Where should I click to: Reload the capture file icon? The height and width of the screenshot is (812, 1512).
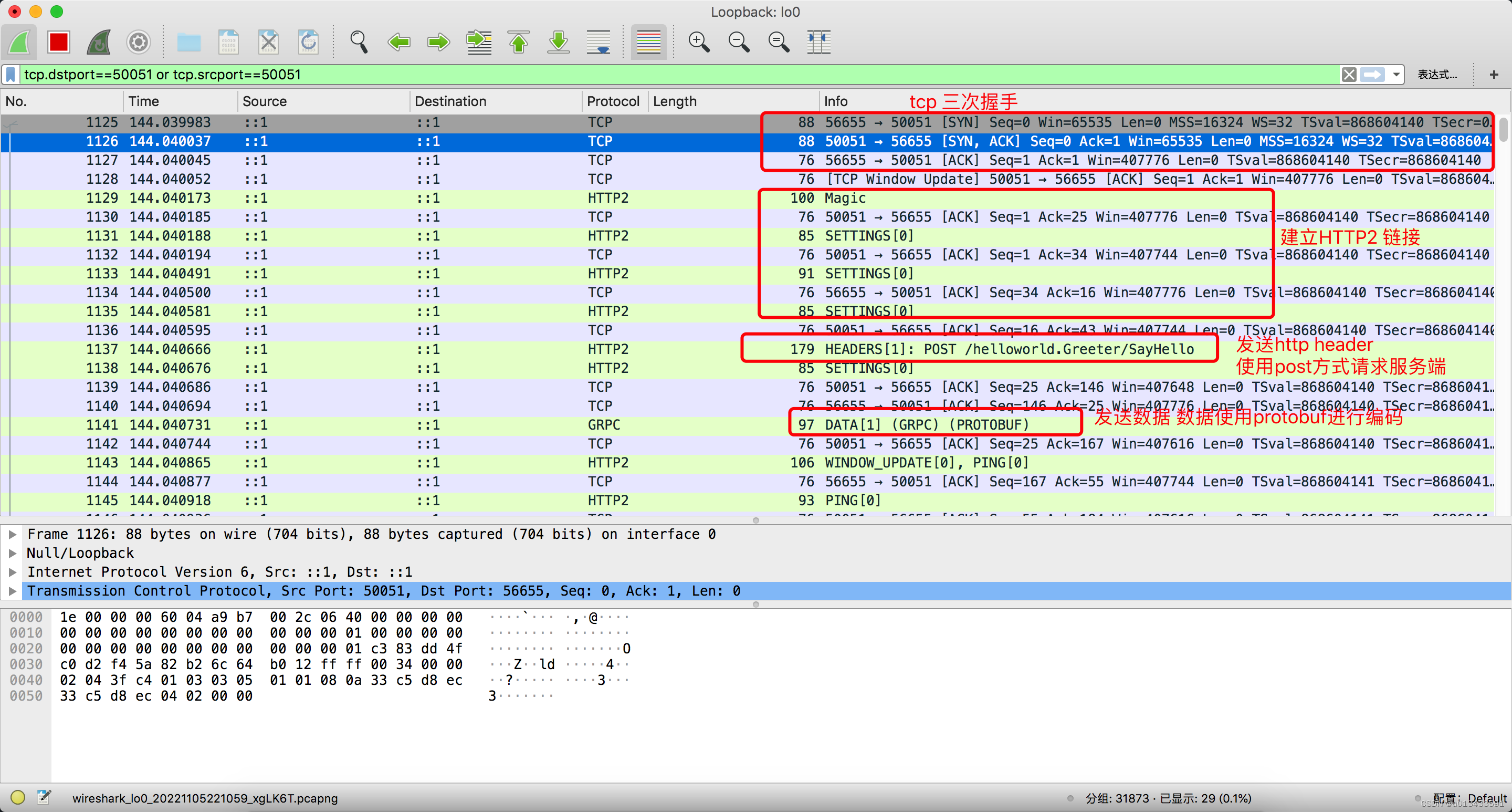[308, 42]
